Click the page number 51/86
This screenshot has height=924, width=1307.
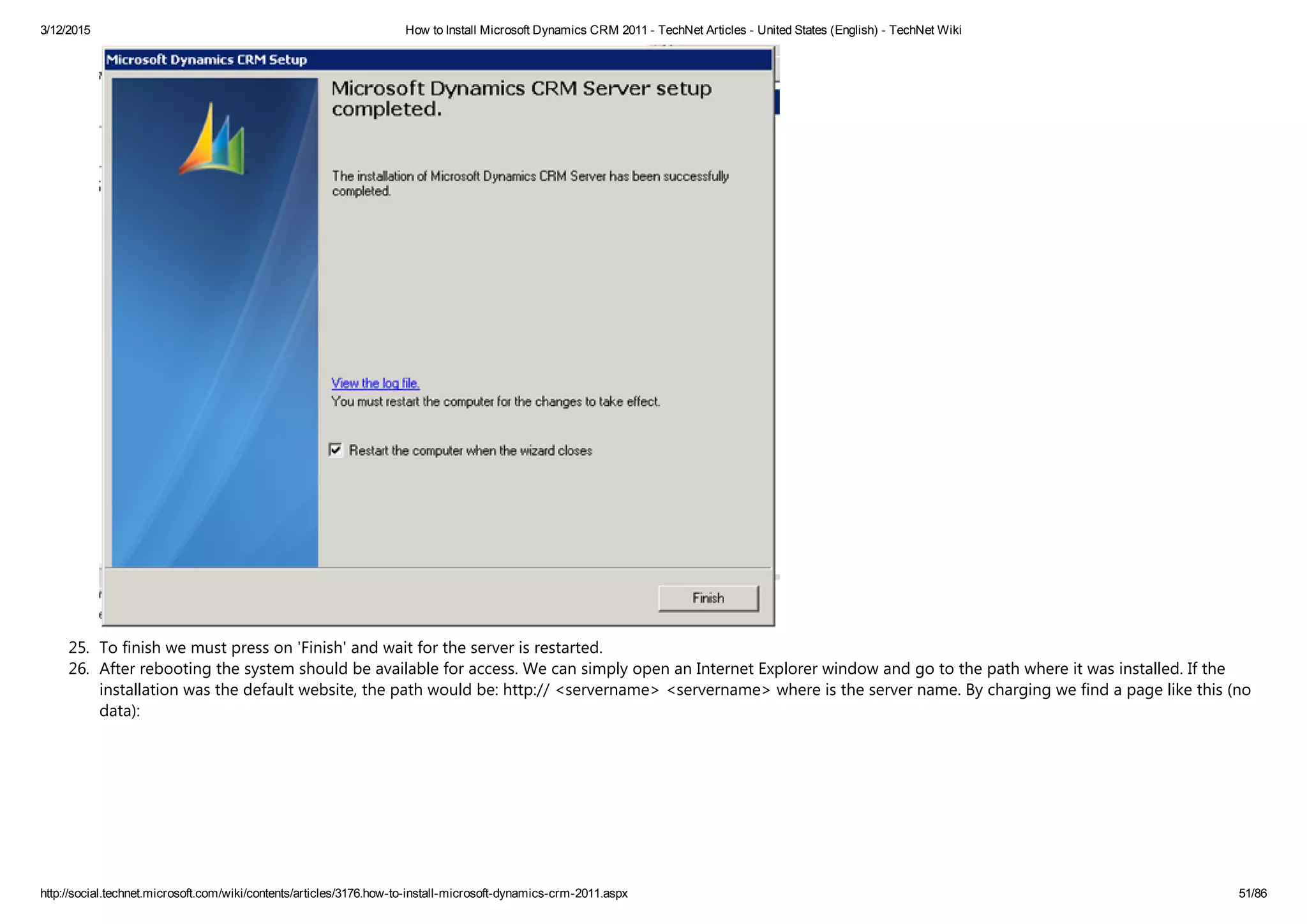[x=1252, y=893]
